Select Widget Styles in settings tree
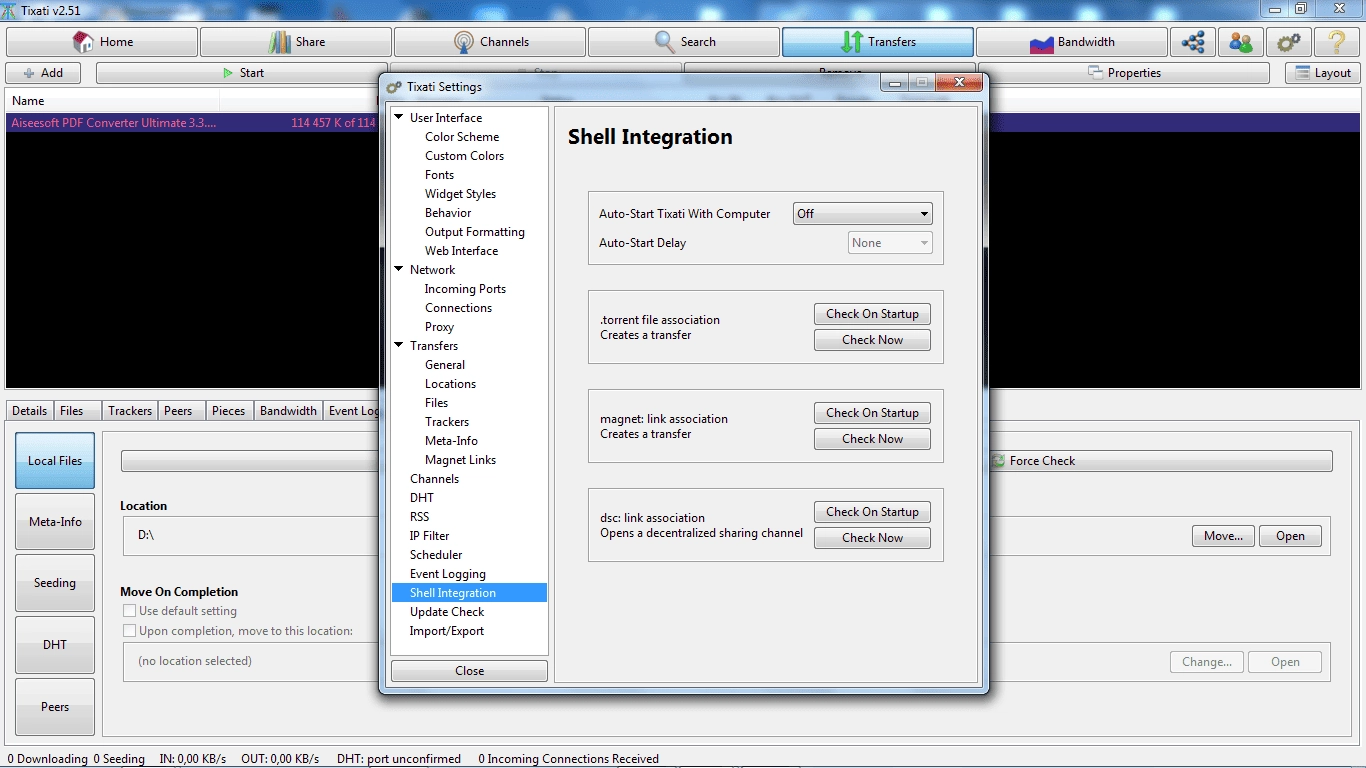Viewport: 1366px width, 768px height. pos(460,194)
